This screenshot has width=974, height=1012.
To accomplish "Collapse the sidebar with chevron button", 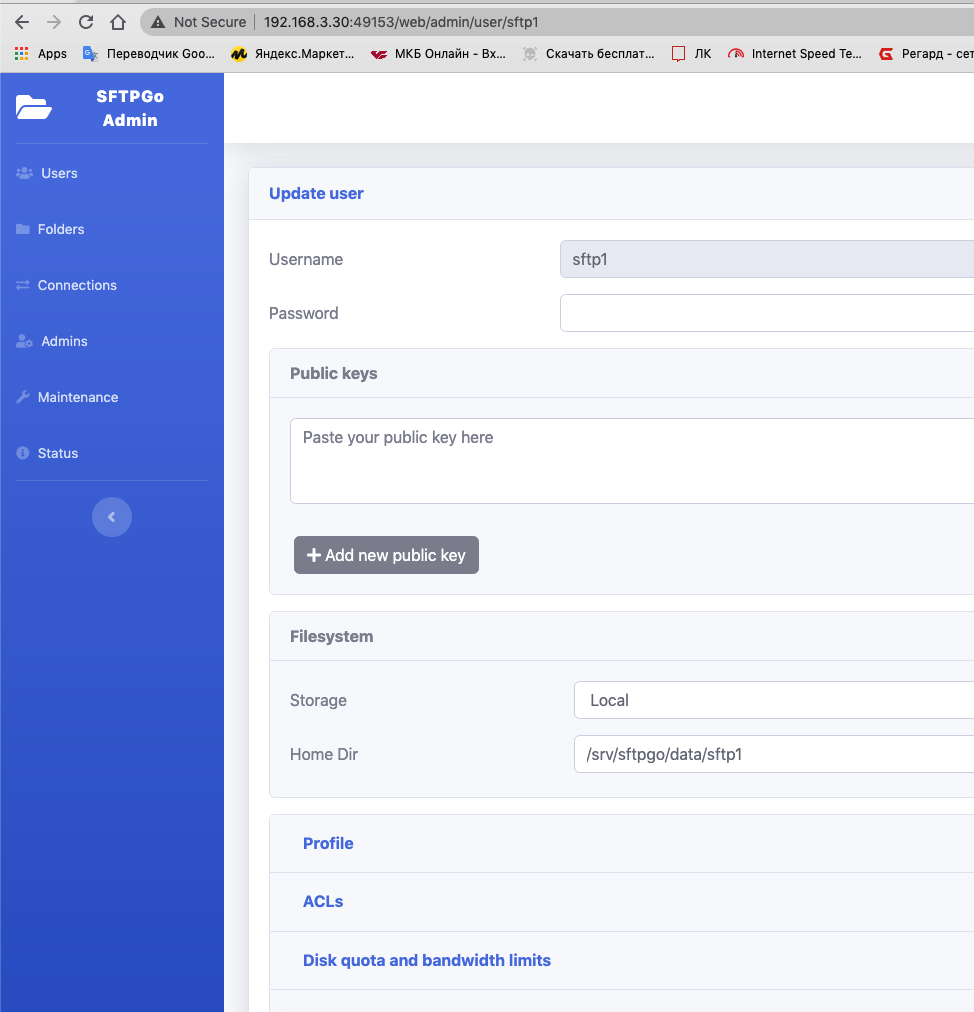I will (112, 516).
